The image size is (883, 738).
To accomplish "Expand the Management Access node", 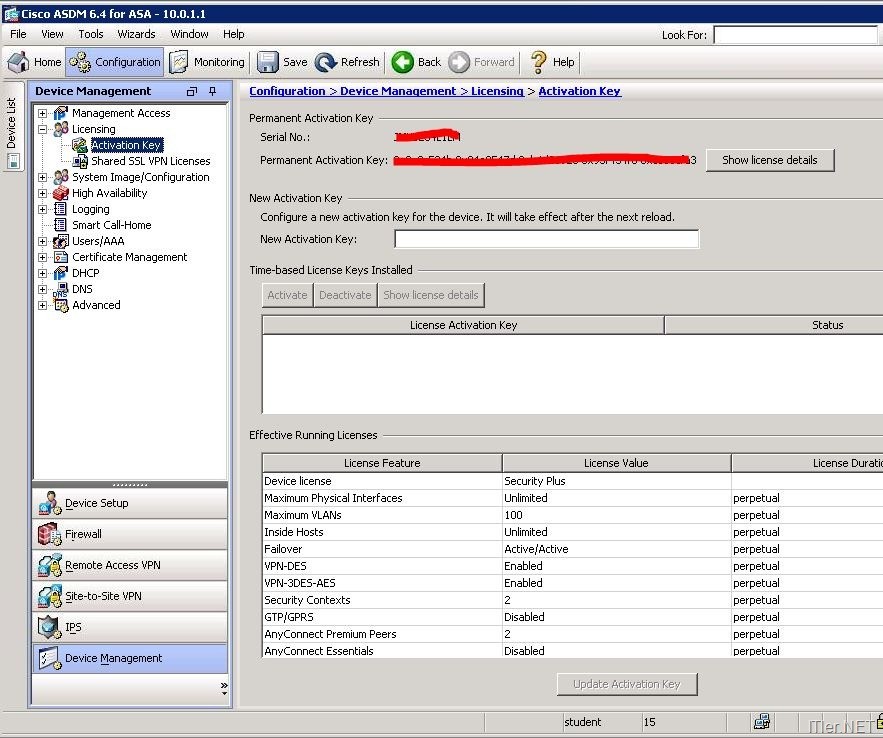I will click(x=42, y=113).
